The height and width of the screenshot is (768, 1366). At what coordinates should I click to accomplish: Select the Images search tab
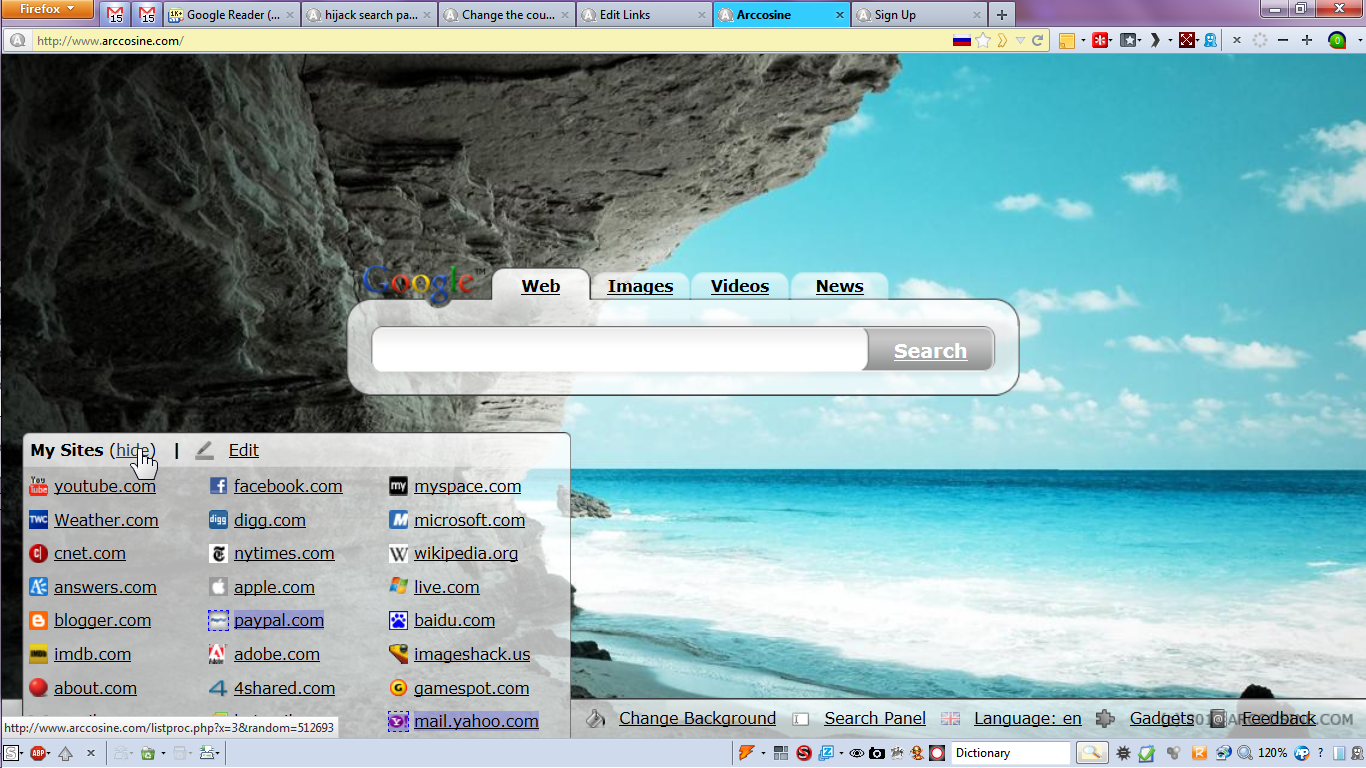pos(640,286)
